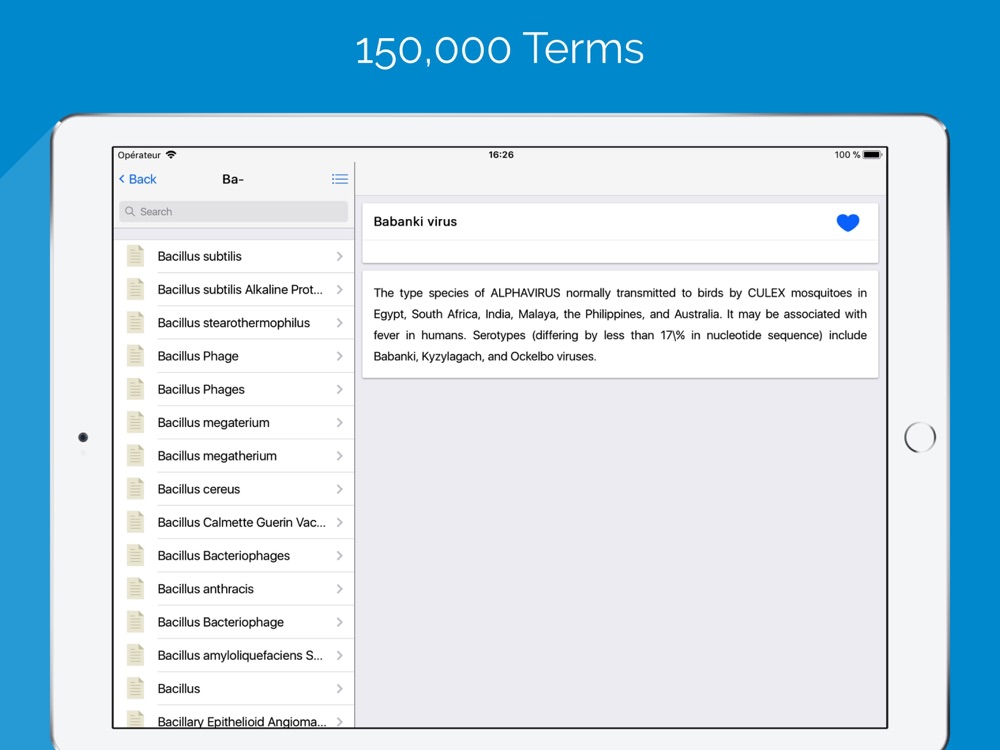Click document icon beside Bacillus Bacteriophage
This screenshot has height=750, width=1000.
[x=135, y=622]
